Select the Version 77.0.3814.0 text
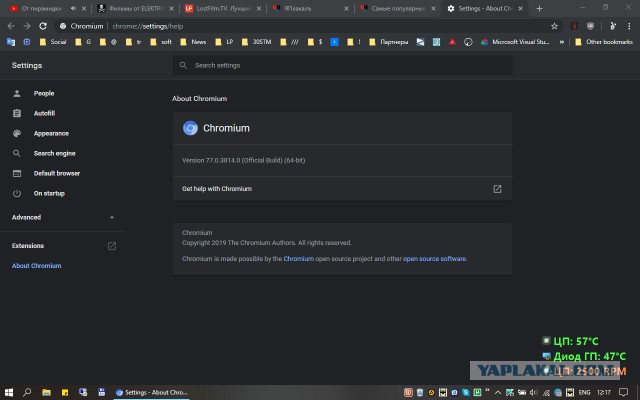Image resolution: width=640 pixels, height=400 pixels. point(244,160)
